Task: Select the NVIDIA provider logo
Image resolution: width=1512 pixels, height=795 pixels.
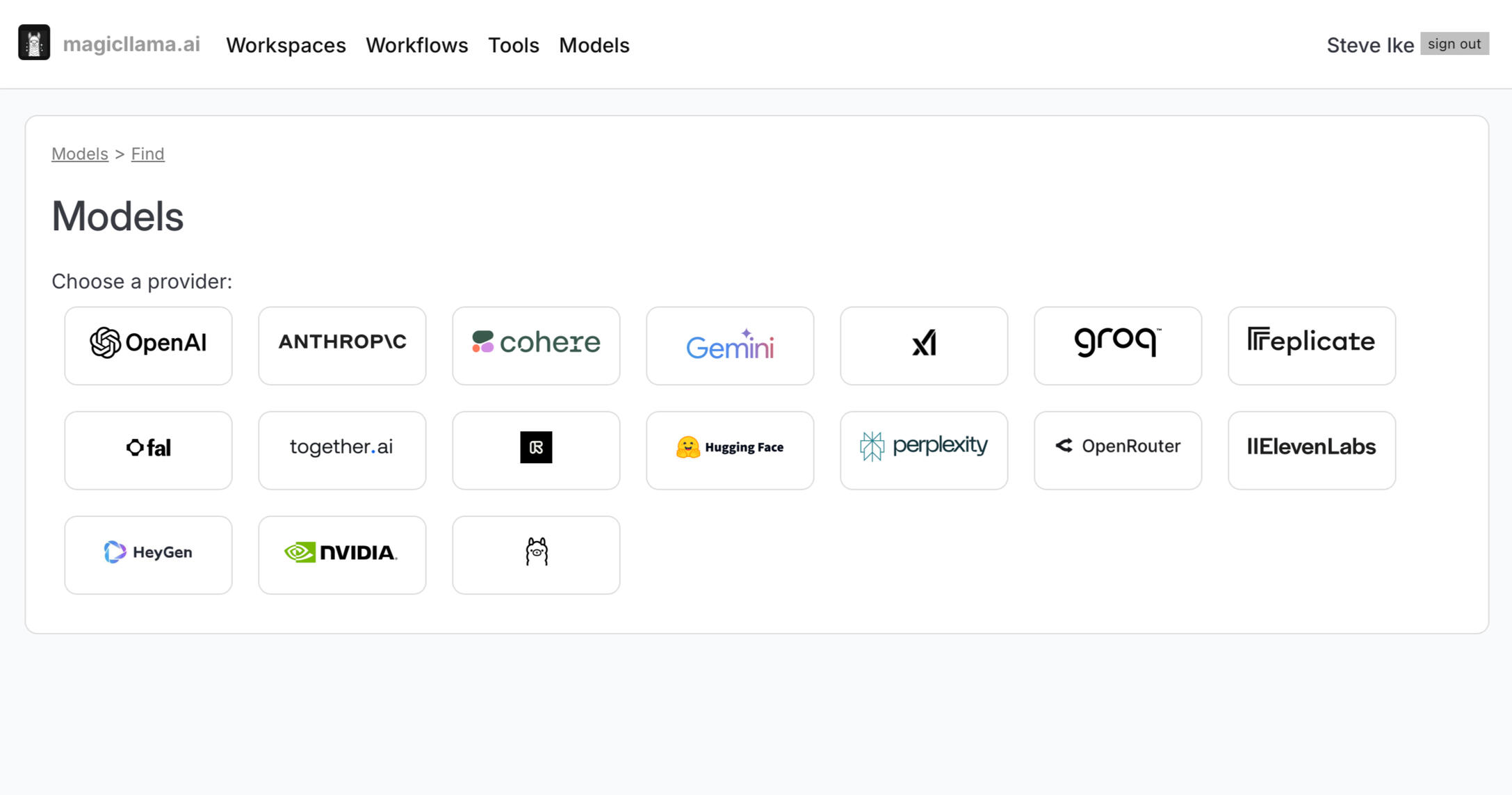Action: click(x=342, y=554)
